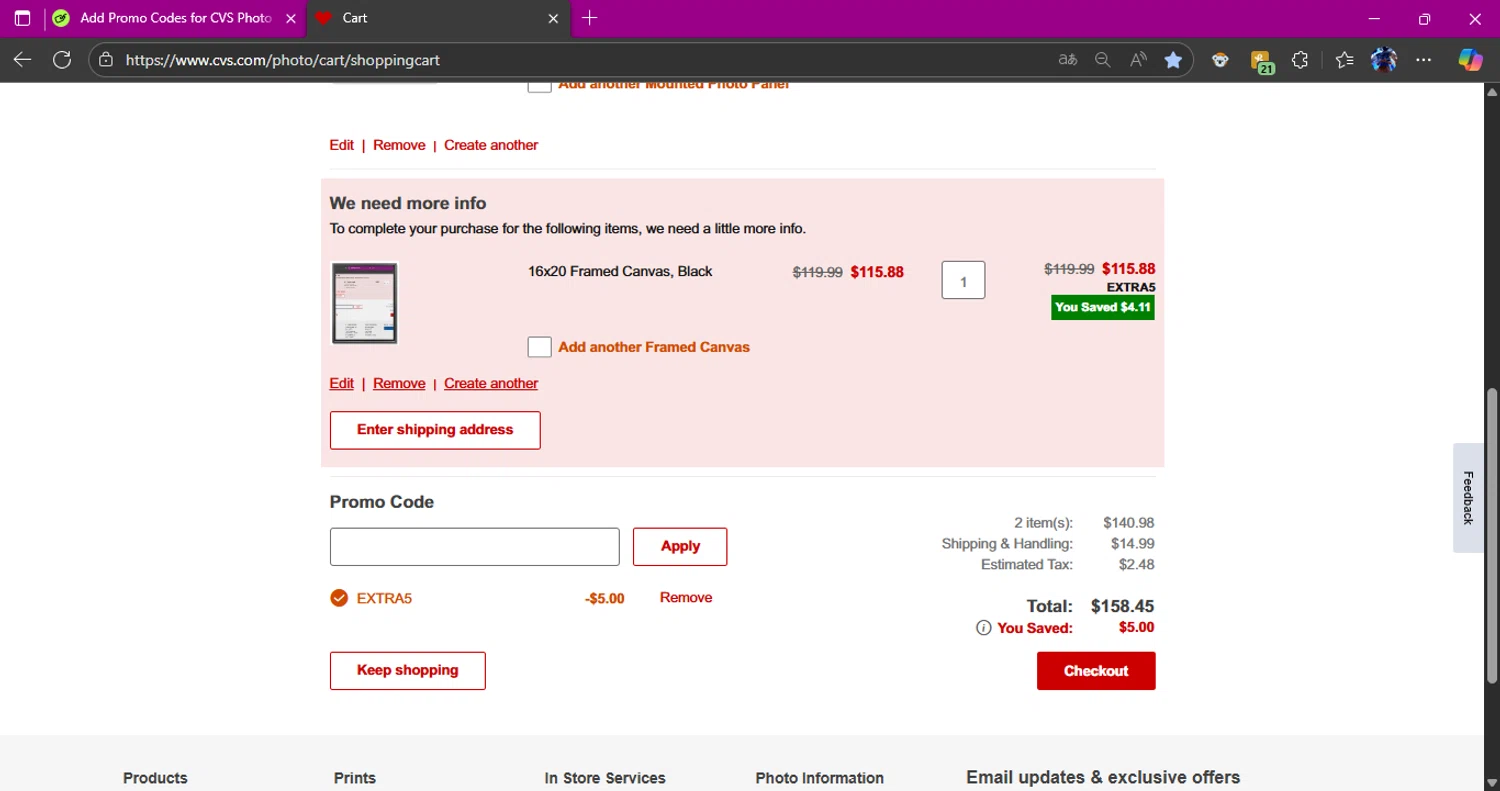Open the translate page icon in address bar

(1067, 60)
